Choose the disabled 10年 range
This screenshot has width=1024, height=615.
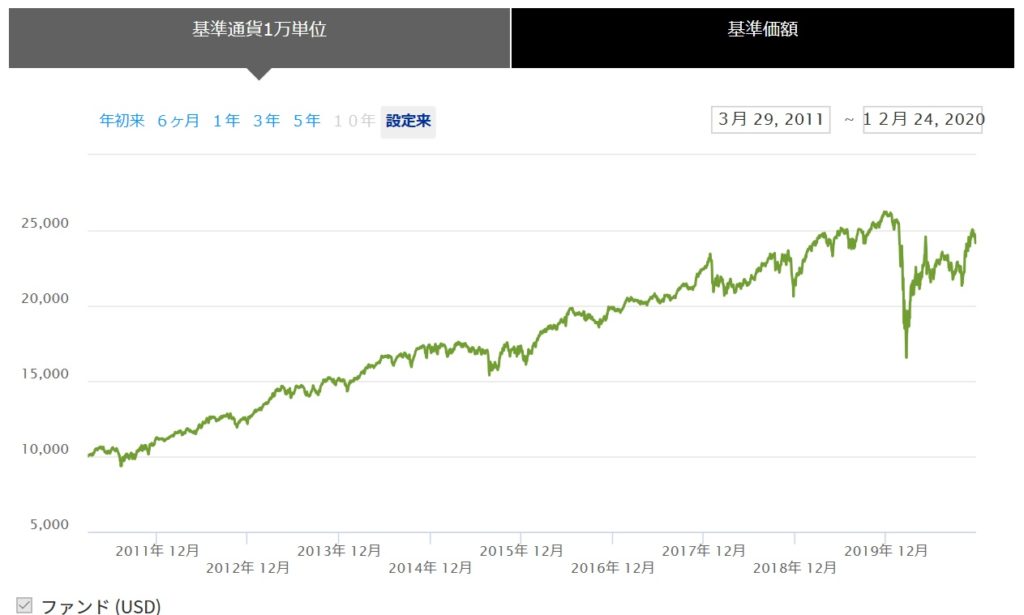pyautogui.click(x=354, y=121)
